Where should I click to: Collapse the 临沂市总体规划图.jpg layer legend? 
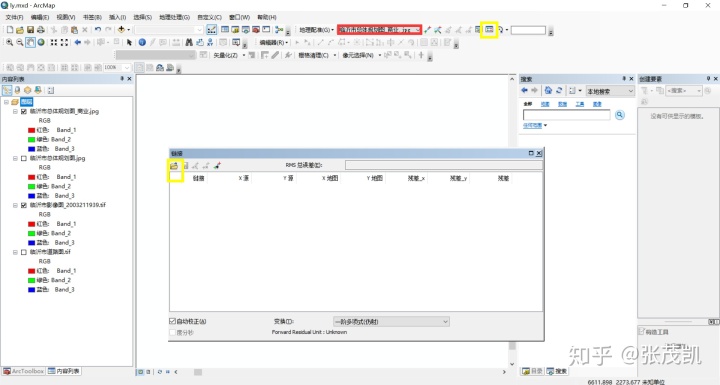click(15, 158)
